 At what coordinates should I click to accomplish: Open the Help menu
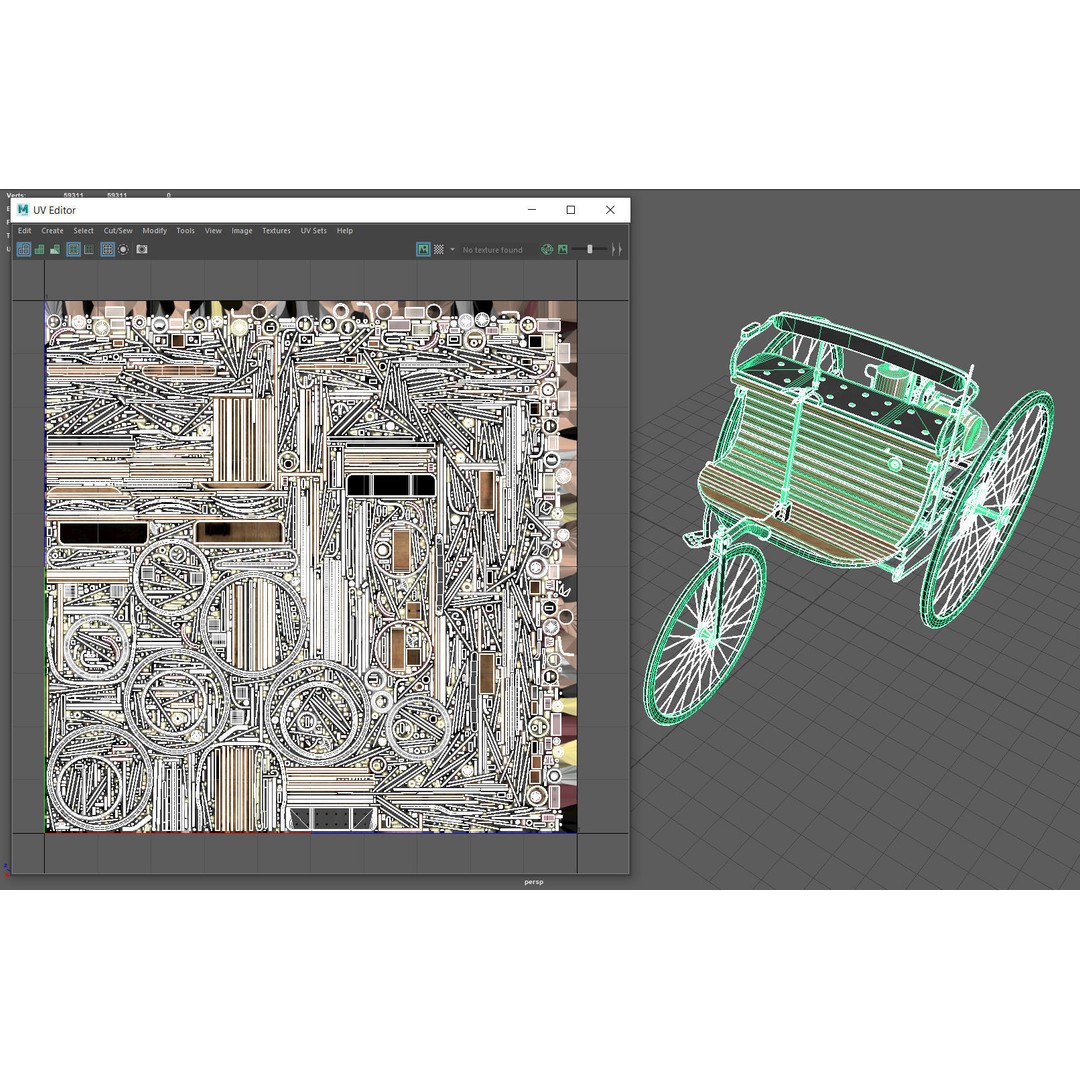click(x=344, y=231)
